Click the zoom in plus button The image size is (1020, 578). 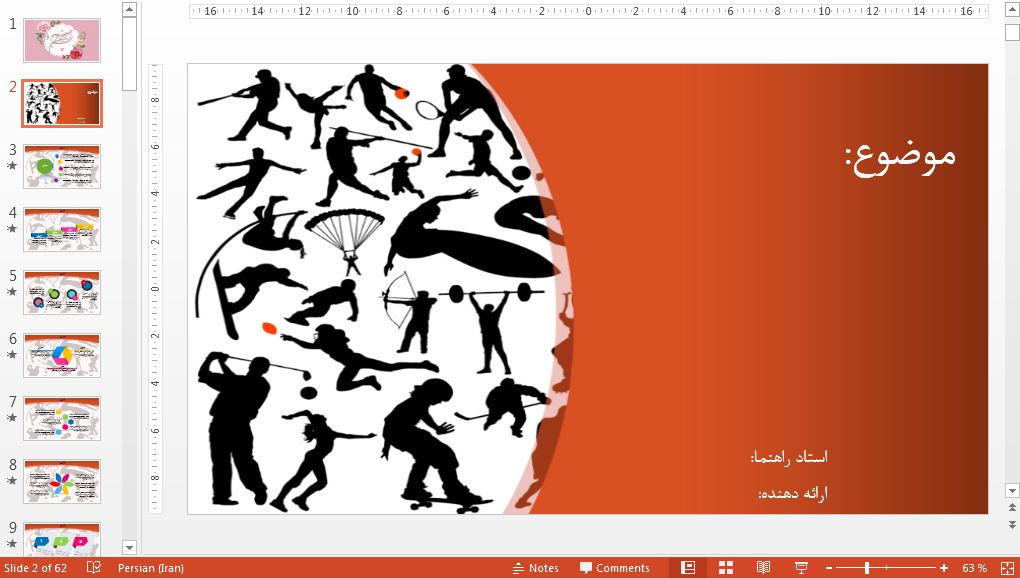[944, 568]
